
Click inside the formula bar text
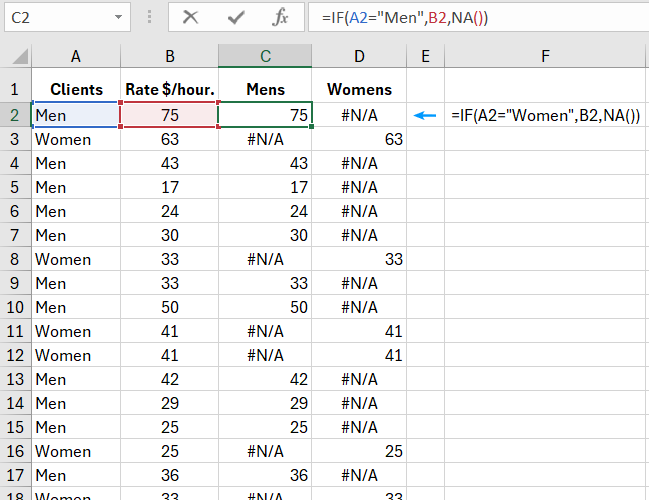[x=480, y=17]
